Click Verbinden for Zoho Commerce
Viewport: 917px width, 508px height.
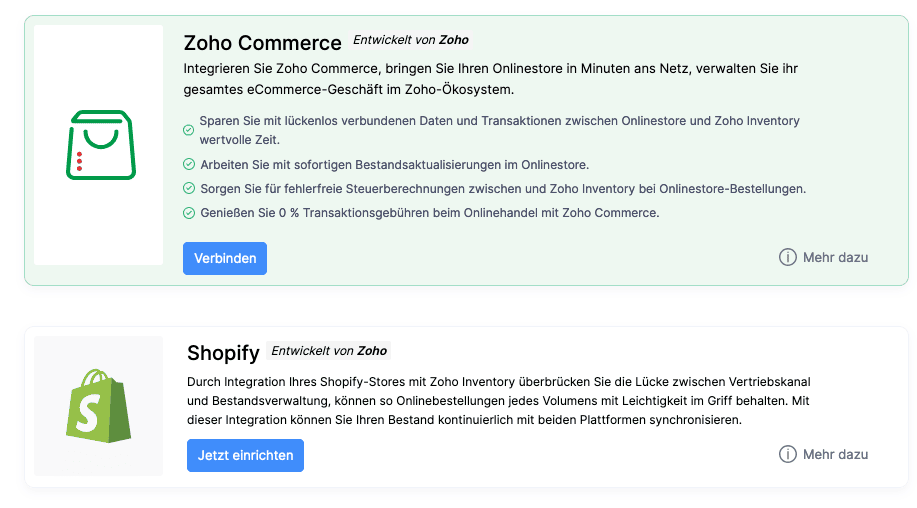click(225, 258)
